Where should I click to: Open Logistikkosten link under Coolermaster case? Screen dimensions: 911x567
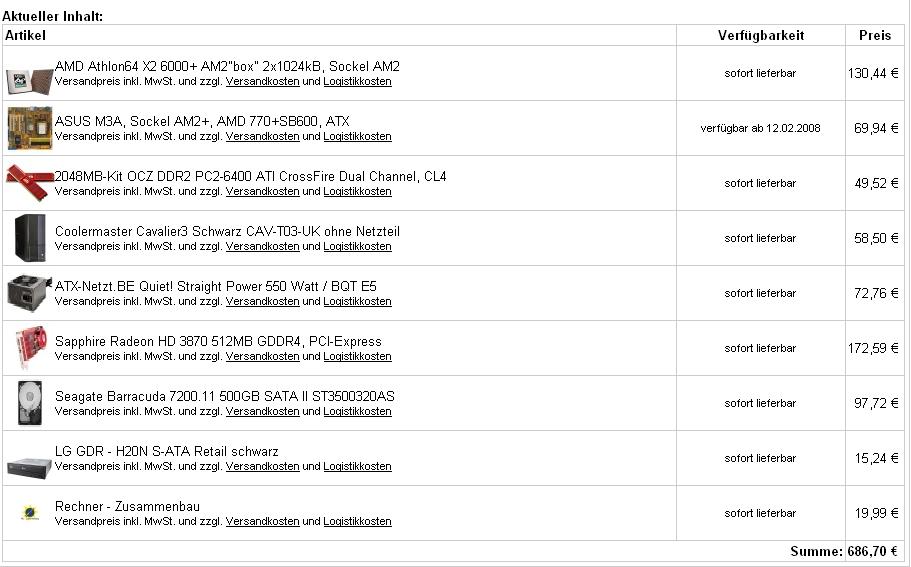pos(357,246)
